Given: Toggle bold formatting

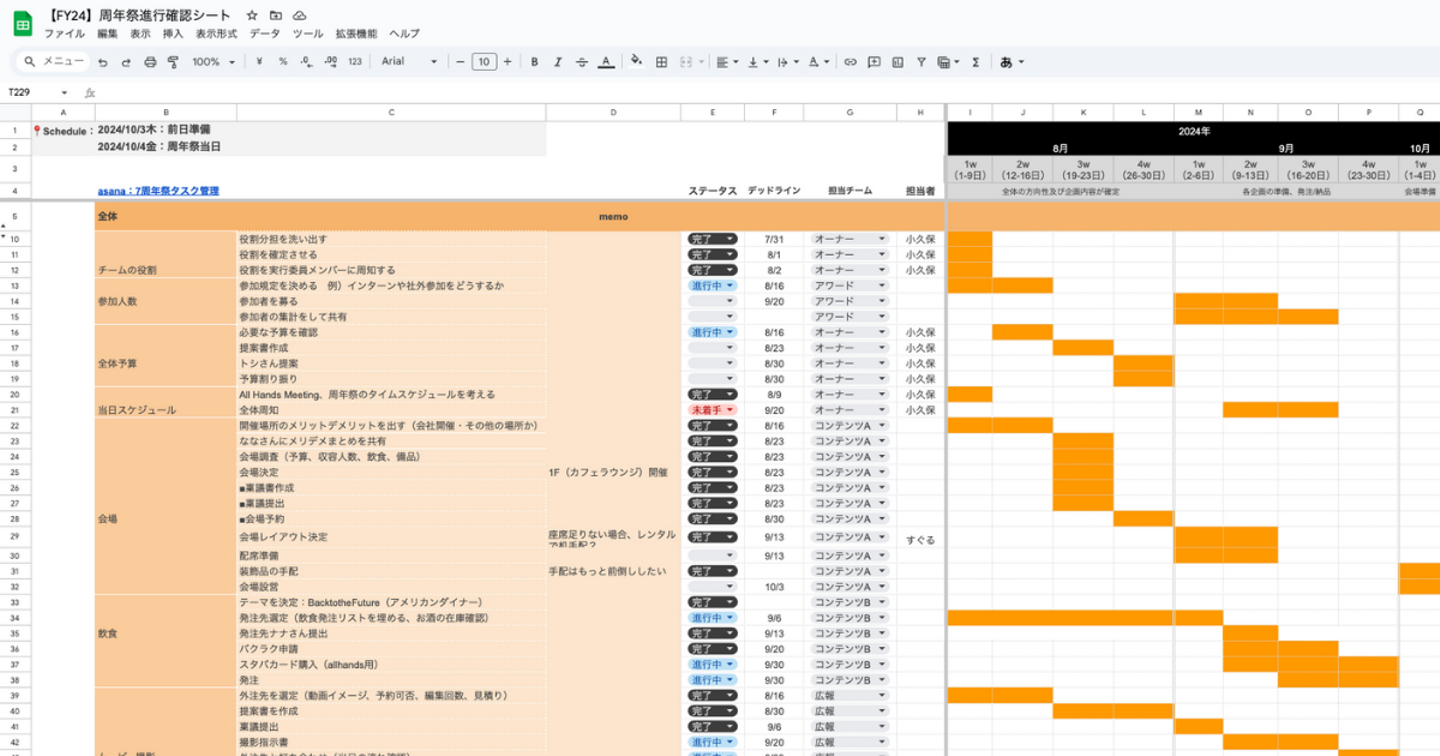Looking at the screenshot, I should pyautogui.click(x=534, y=62).
